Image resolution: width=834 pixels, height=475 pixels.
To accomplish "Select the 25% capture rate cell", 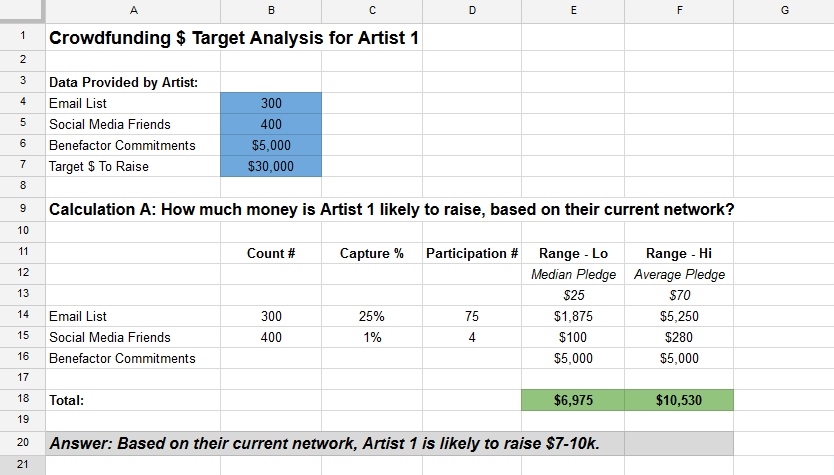I will (x=371, y=316).
